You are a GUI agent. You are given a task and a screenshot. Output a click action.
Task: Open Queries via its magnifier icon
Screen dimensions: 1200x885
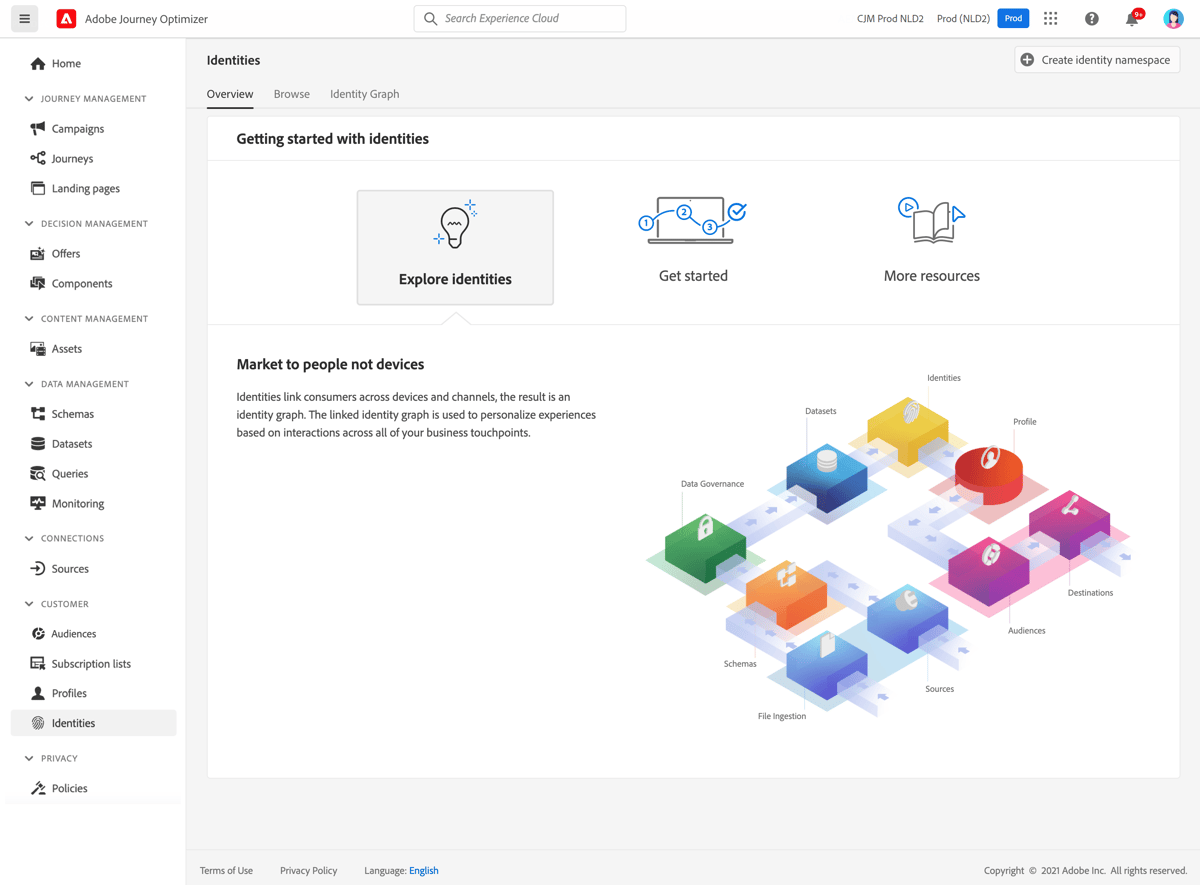(x=36, y=473)
